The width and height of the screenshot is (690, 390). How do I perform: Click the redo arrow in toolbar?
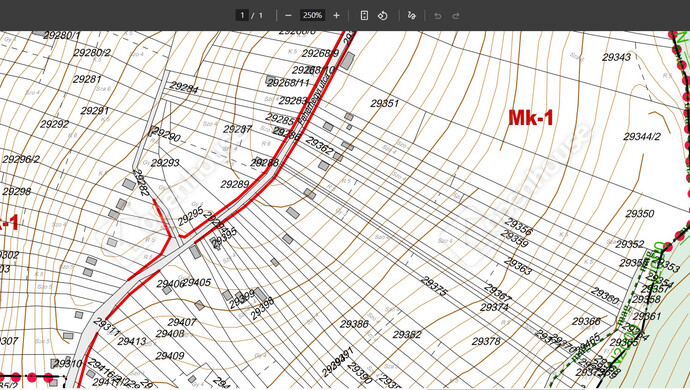coord(456,16)
